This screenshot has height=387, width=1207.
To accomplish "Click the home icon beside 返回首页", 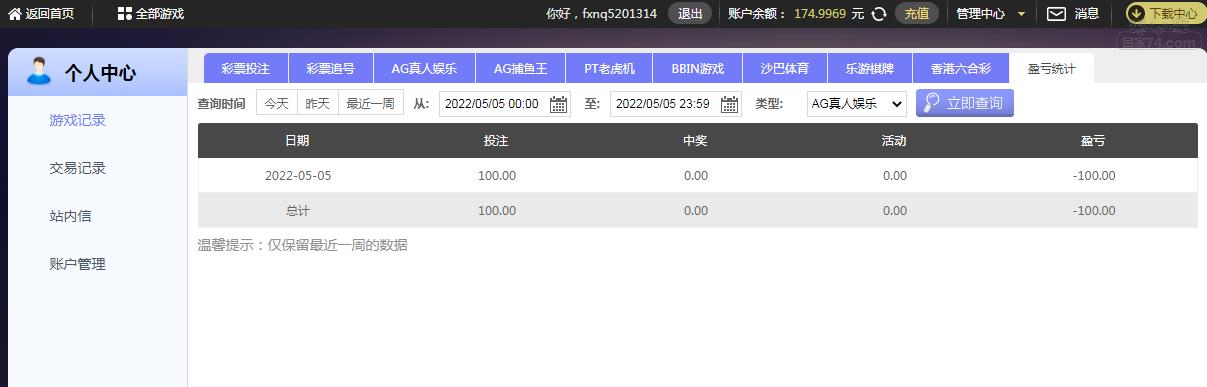I will (x=15, y=14).
